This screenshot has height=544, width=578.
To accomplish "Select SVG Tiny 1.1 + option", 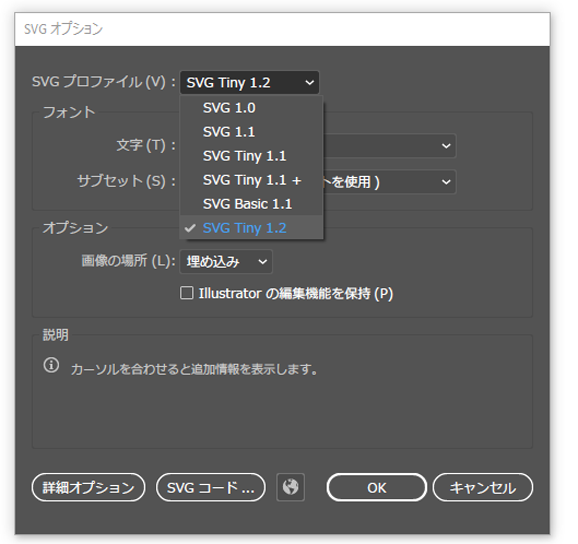I will 251,180.
